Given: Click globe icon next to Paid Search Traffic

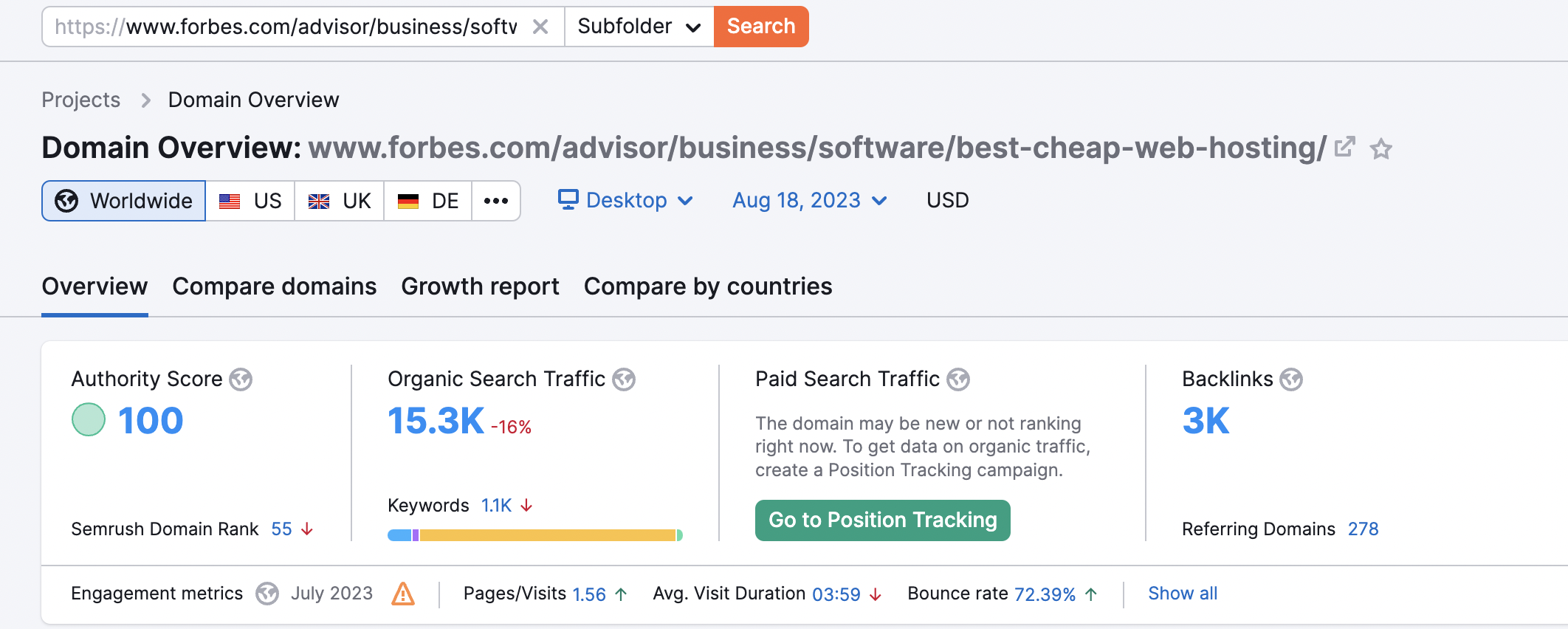Looking at the screenshot, I should 958,379.
